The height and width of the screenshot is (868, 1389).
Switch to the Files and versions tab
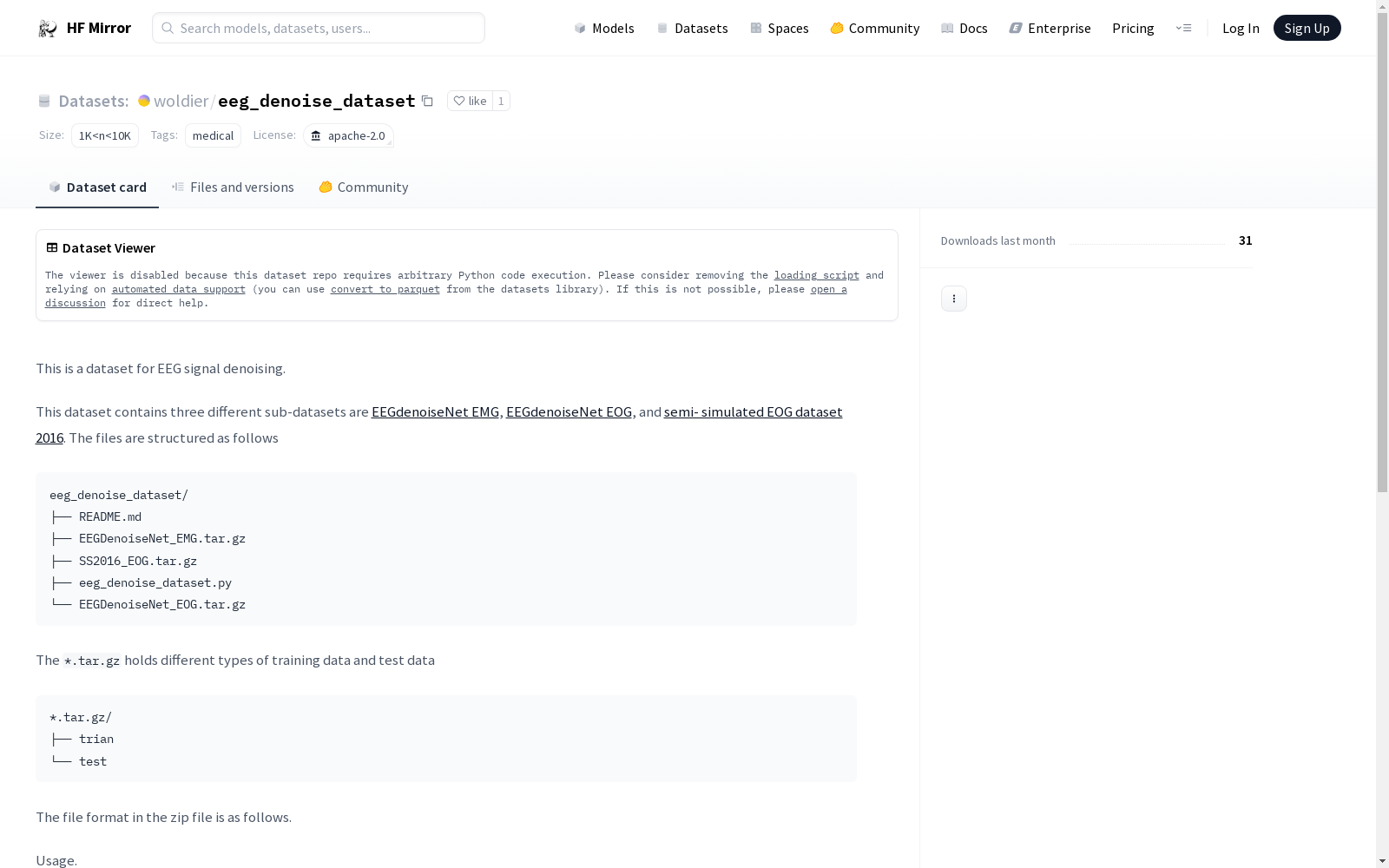click(x=233, y=187)
